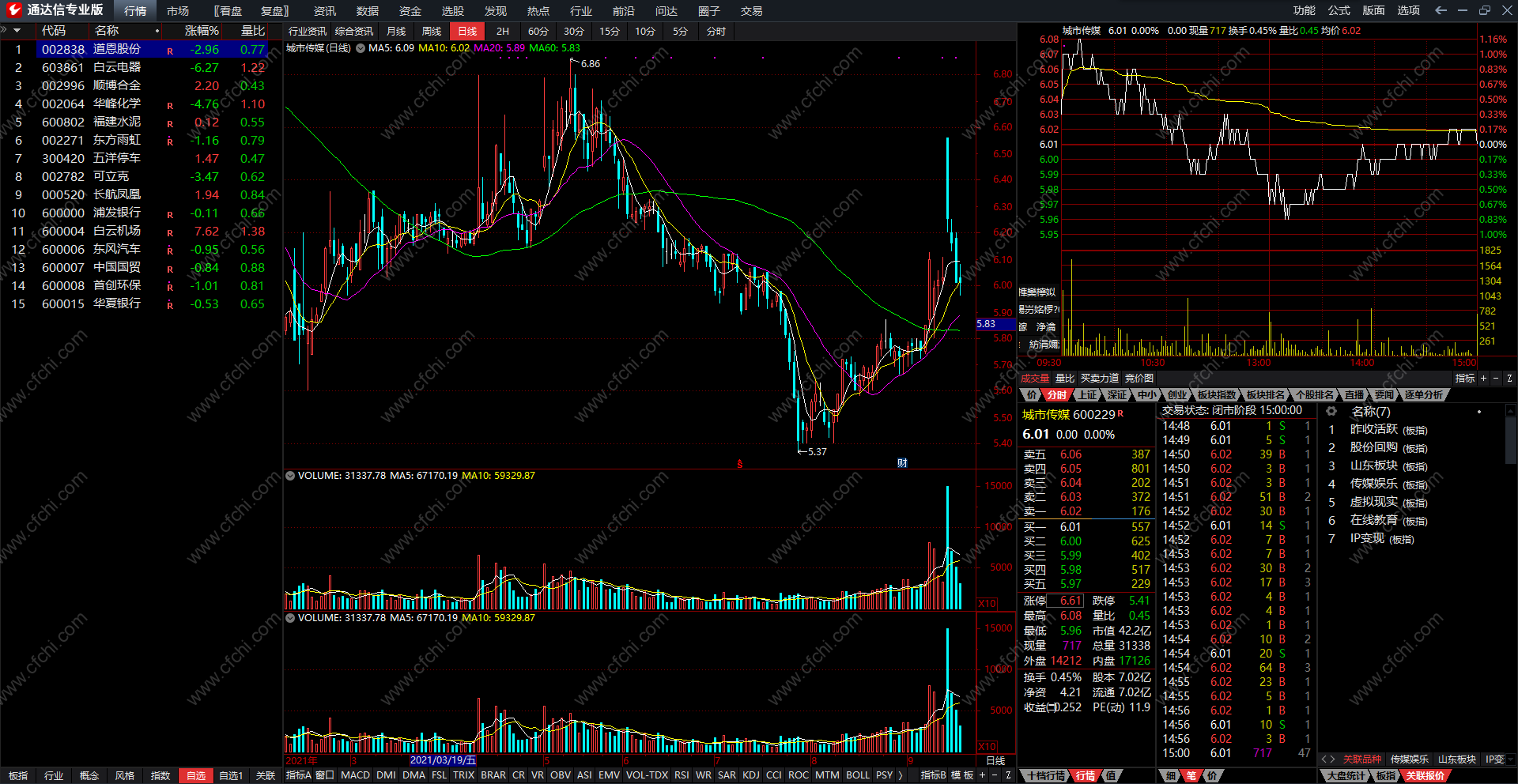1518x784 pixels.
Task: Open the 日线 period selector below the volume chart
Action: click(995, 760)
